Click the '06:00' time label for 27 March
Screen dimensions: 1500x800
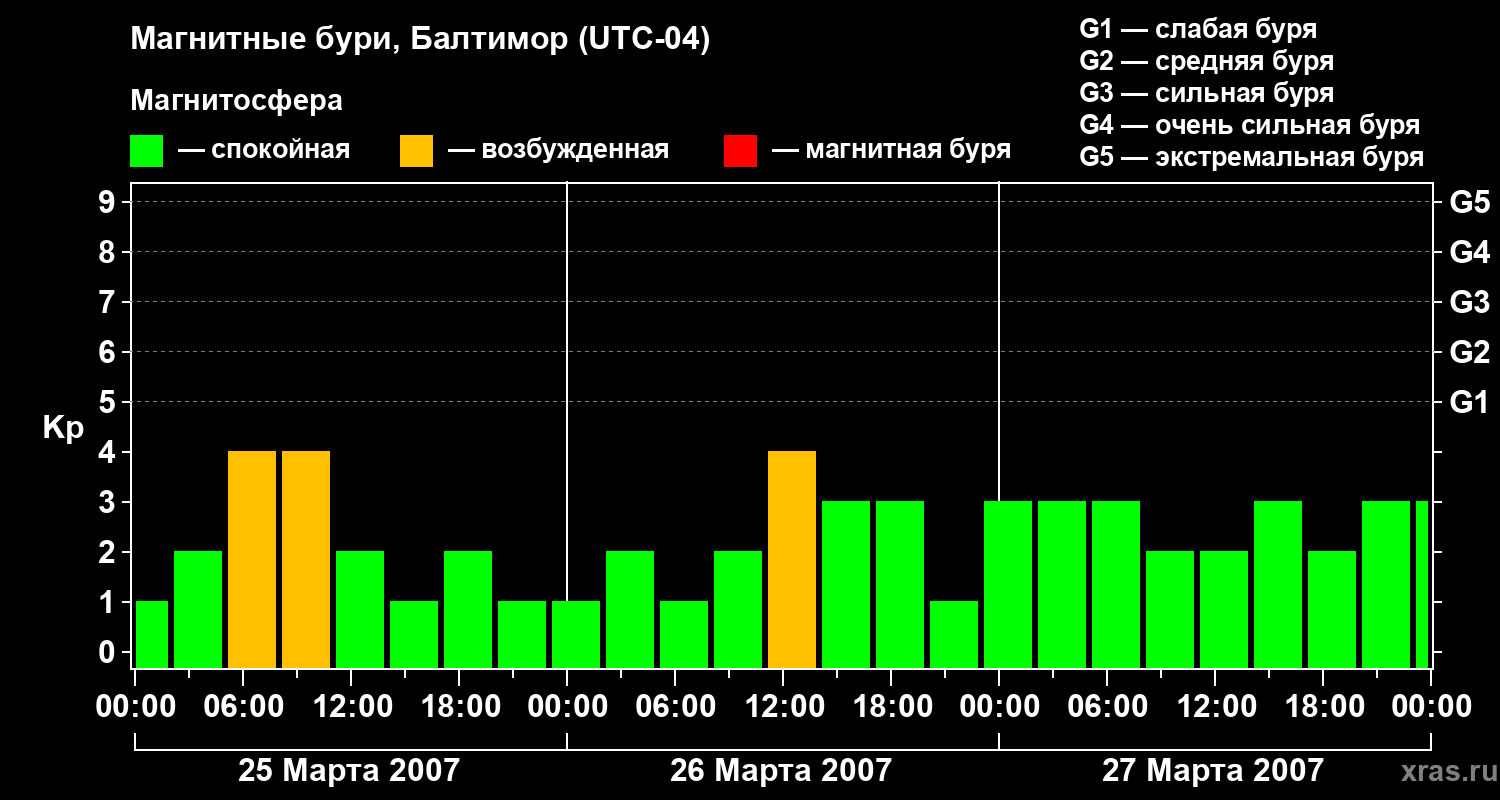point(1107,707)
